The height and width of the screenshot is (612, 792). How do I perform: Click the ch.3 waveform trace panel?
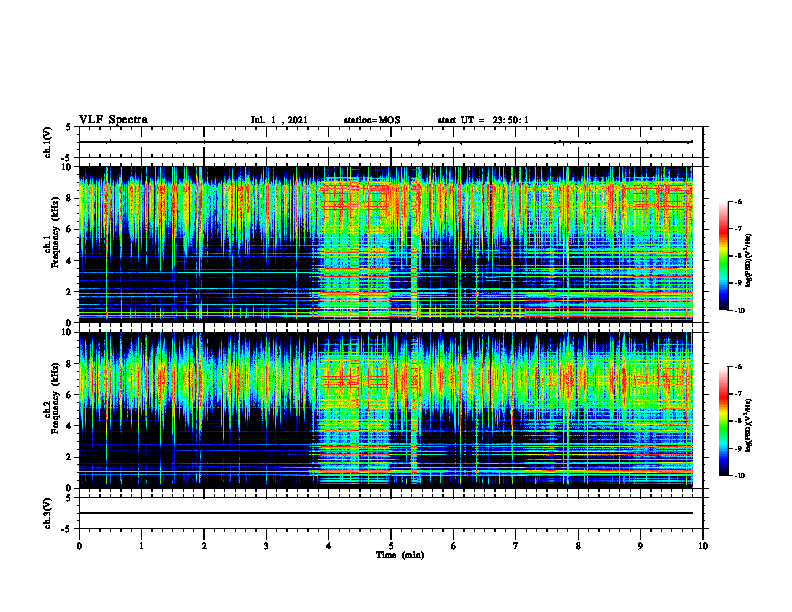[x=391, y=513]
